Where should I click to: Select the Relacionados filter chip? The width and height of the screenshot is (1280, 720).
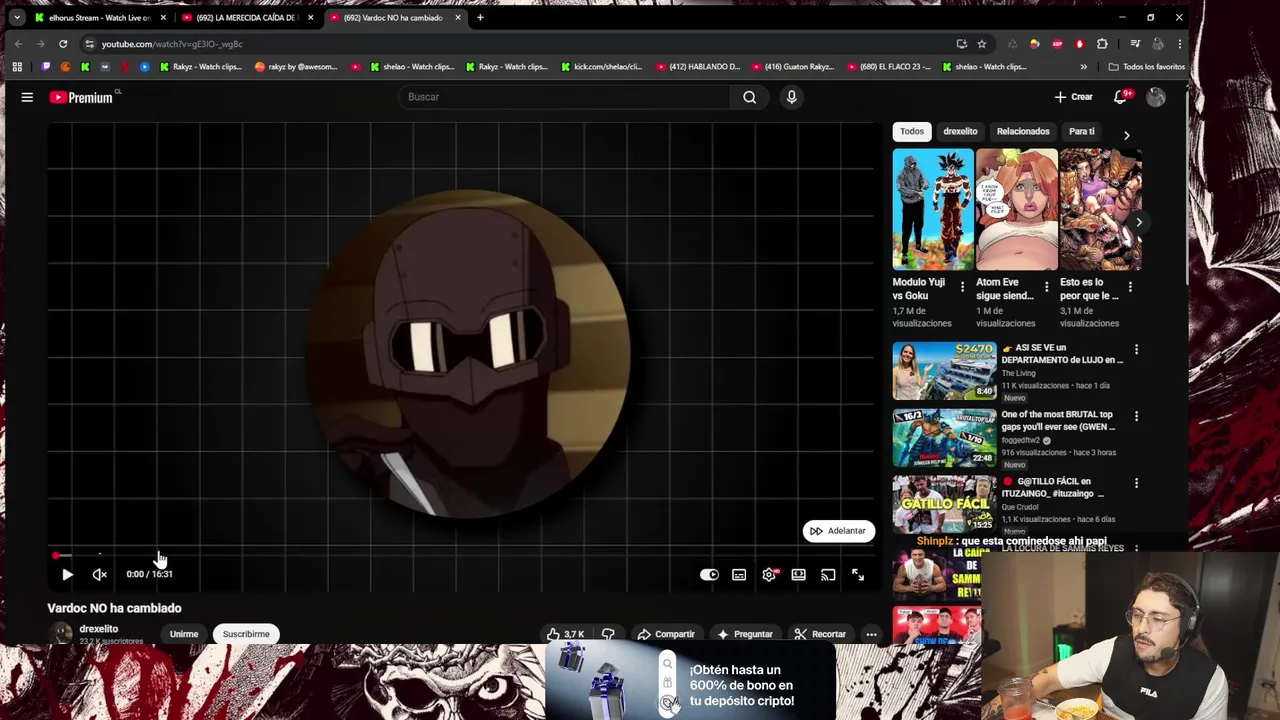click(x=1023, y=131)
